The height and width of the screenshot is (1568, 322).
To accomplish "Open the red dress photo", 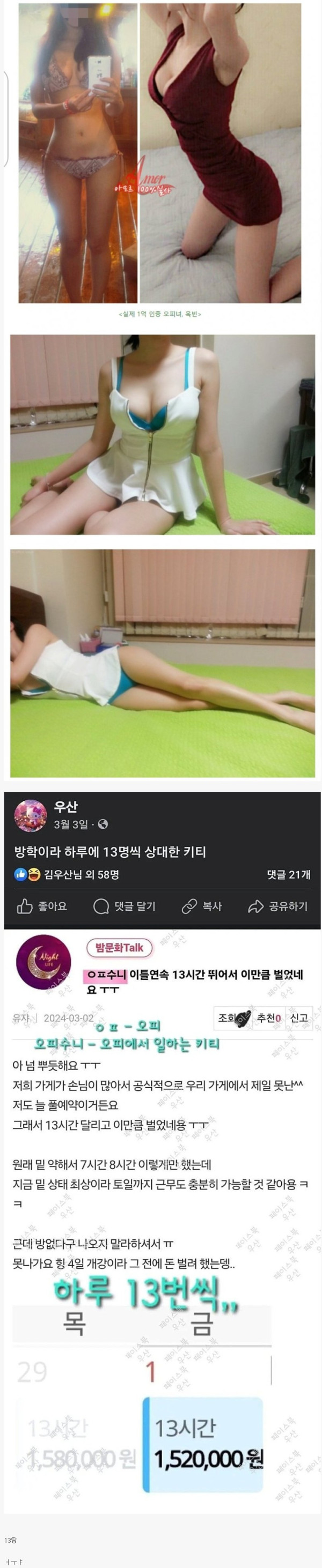I will coord(220,153).
